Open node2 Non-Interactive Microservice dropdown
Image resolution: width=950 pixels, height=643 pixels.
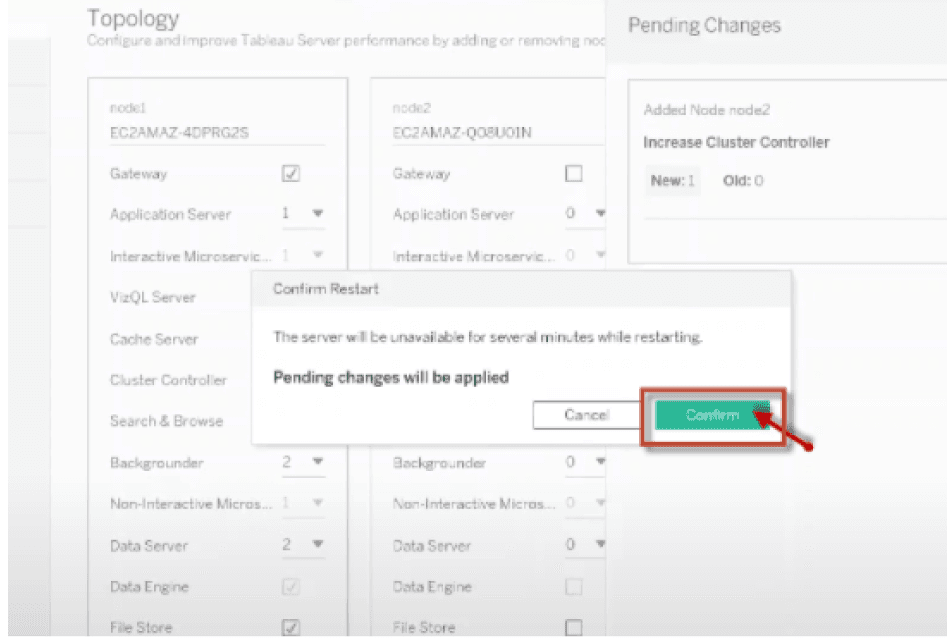(585, 504)
